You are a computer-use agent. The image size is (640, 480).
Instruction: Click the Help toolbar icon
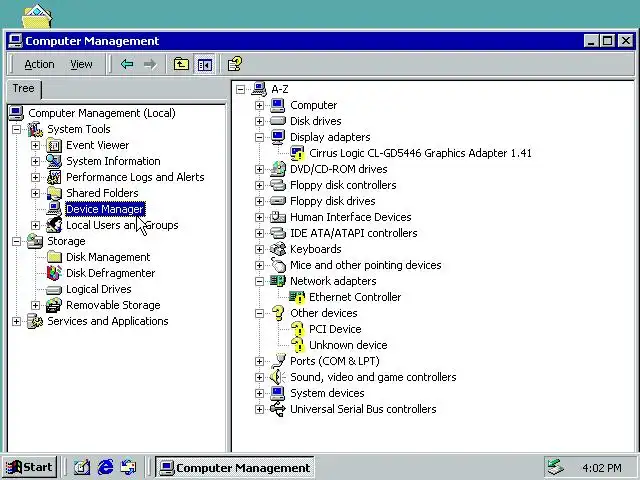click(235, 64)
